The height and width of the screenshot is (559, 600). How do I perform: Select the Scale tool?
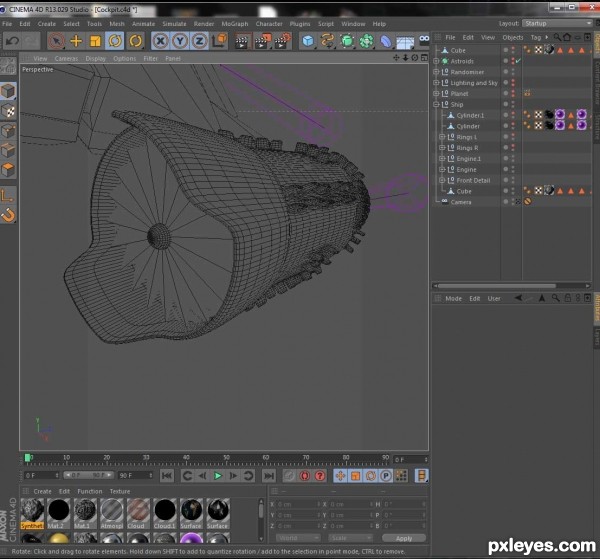95,41
